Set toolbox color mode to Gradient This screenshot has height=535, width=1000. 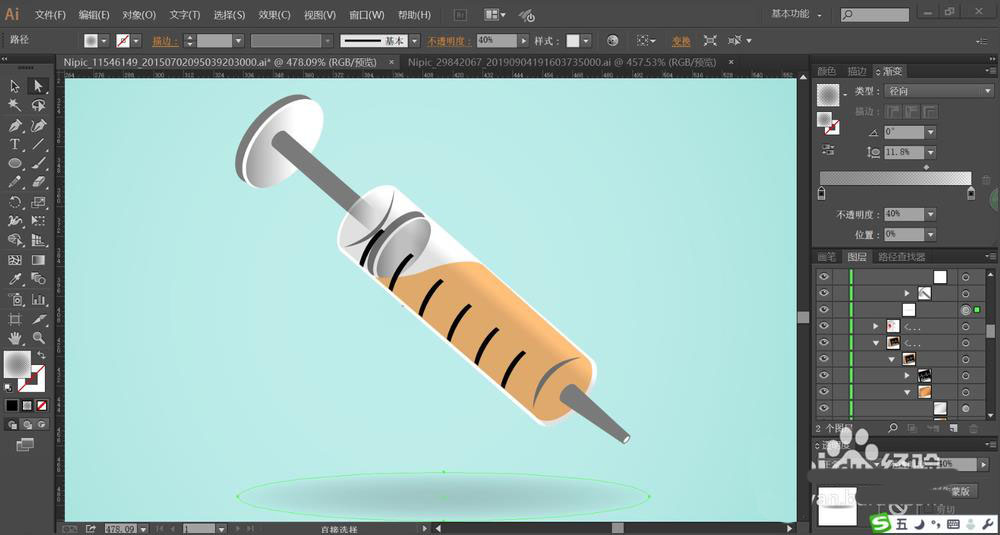pyautogui.click(x=27, y=405)
